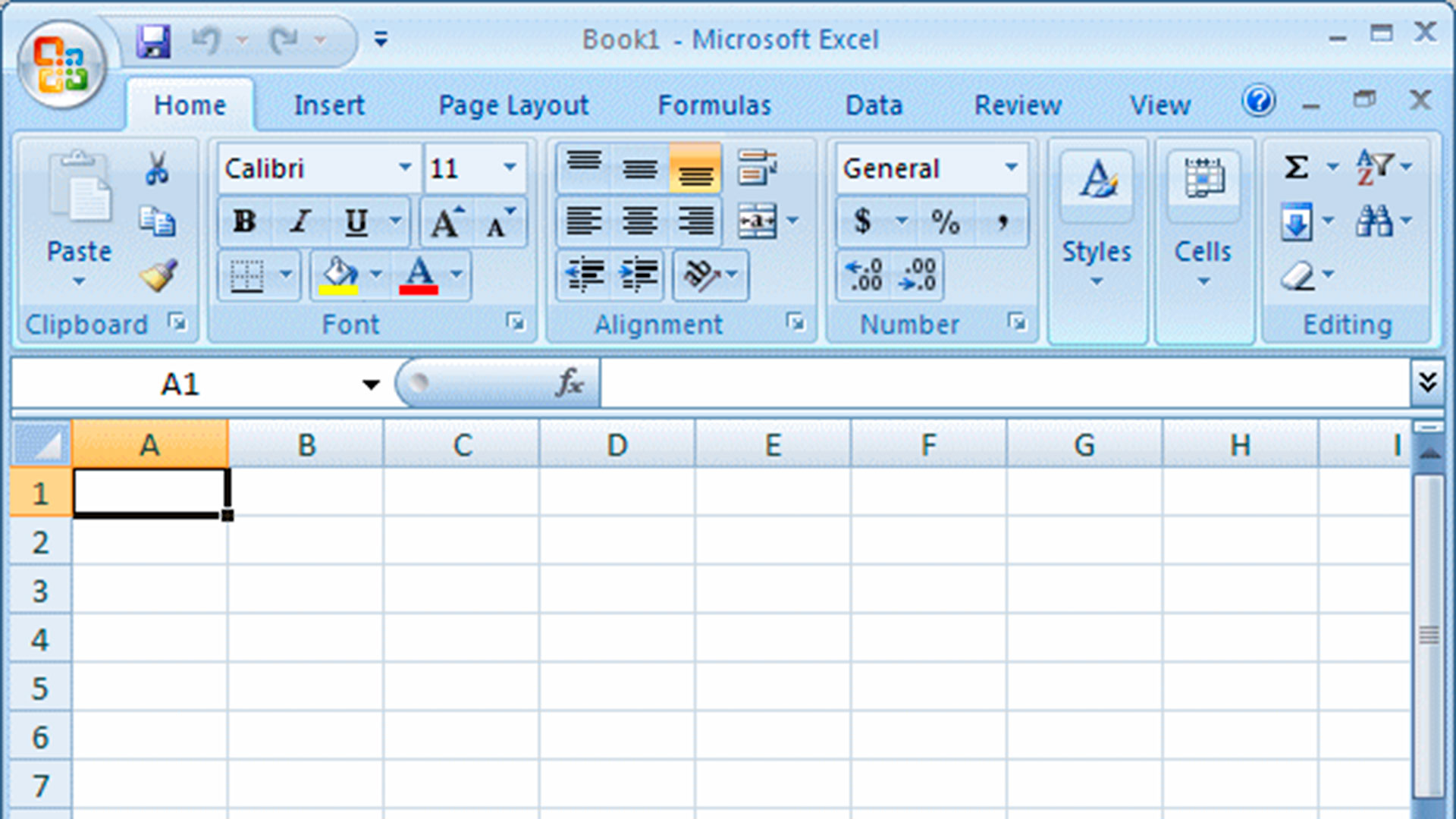Image resolution: width=1456 pixels, height=819 pixels.
Task: Click the Save floppy disk icon
Action: [153, 40]
